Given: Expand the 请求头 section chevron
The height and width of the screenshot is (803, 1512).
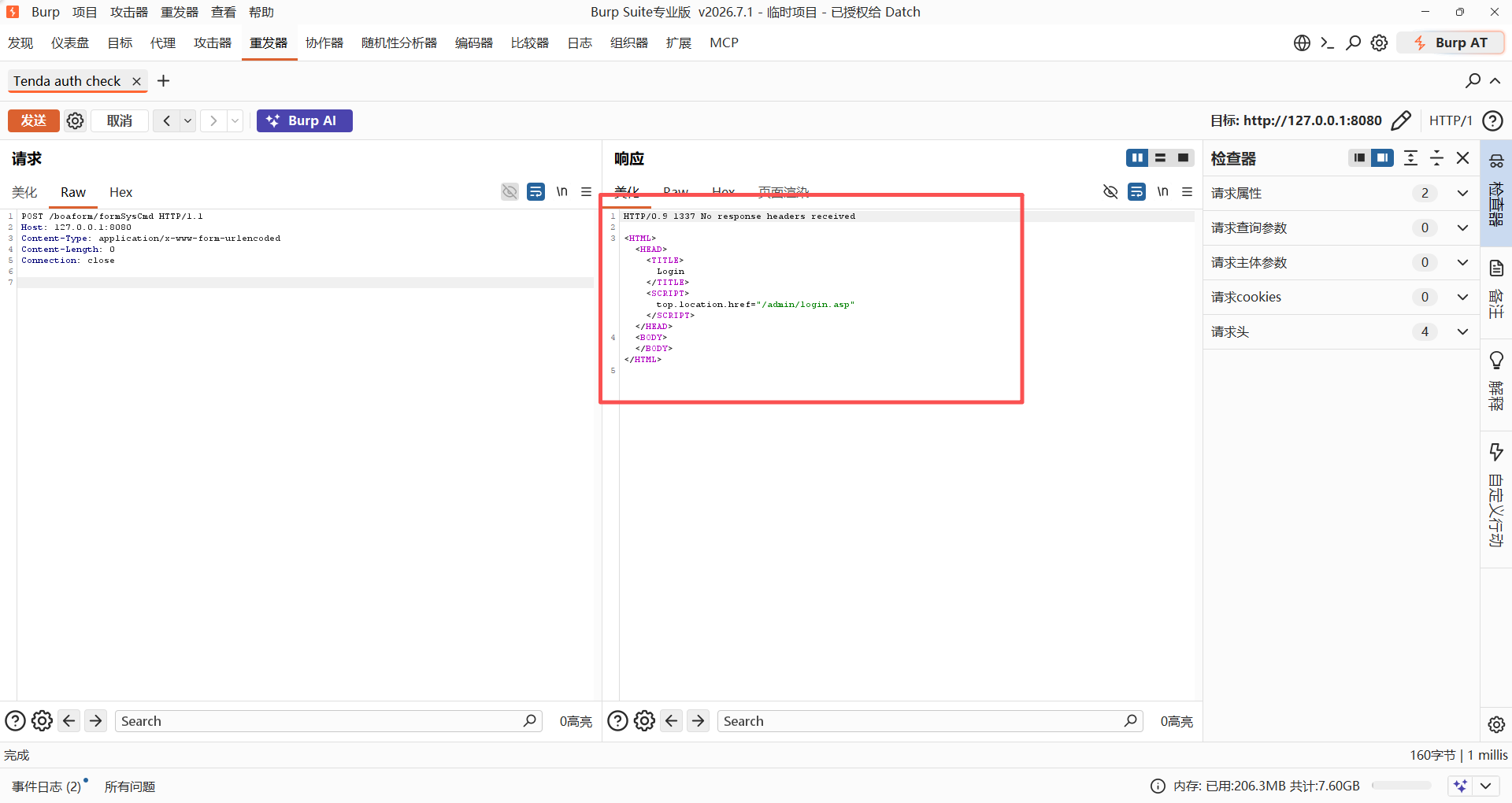Looking at the screenshot, I should tap(1462, 331).
